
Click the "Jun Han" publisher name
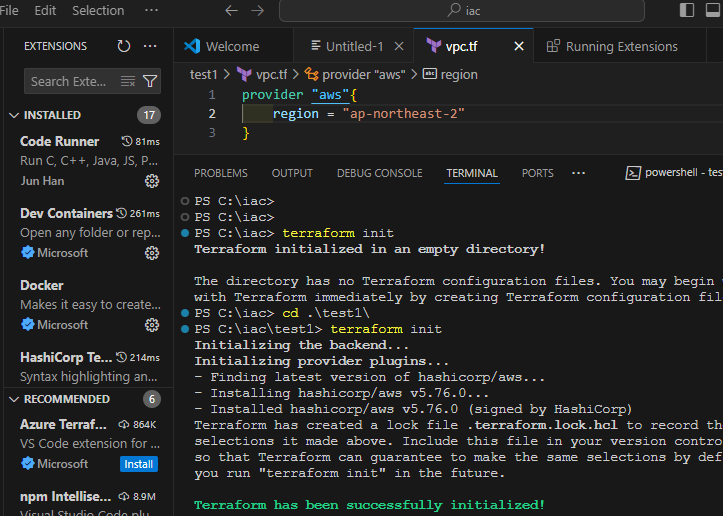pos(42,181)
